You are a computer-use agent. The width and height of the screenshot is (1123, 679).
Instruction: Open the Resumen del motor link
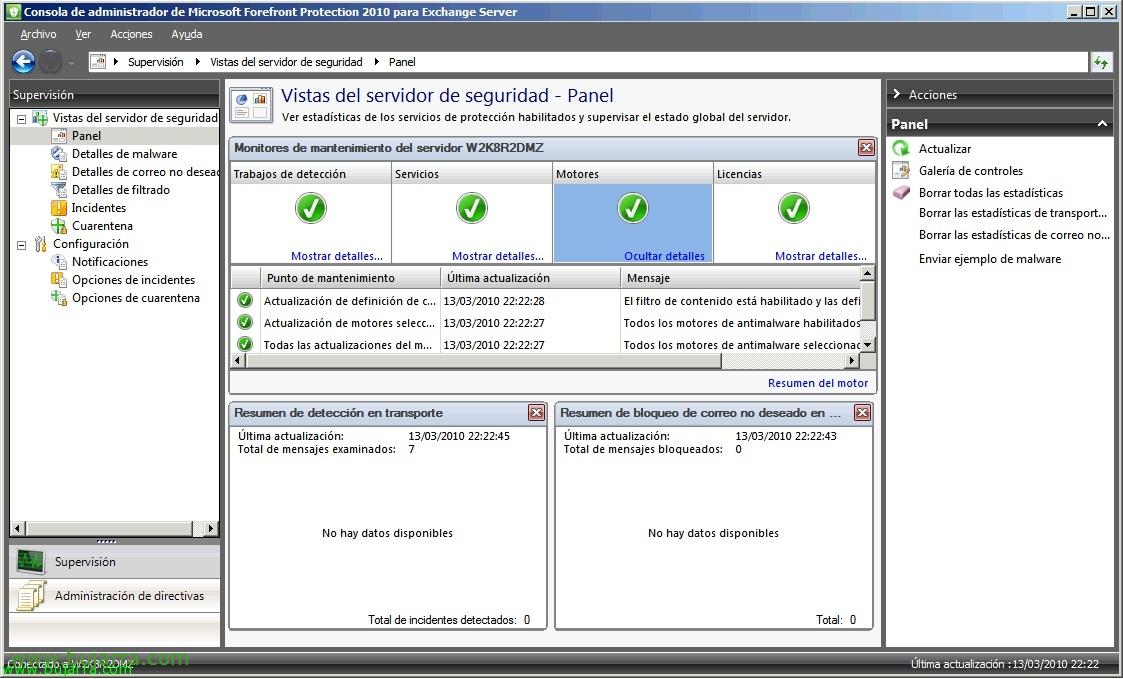[x=818, y=382]
